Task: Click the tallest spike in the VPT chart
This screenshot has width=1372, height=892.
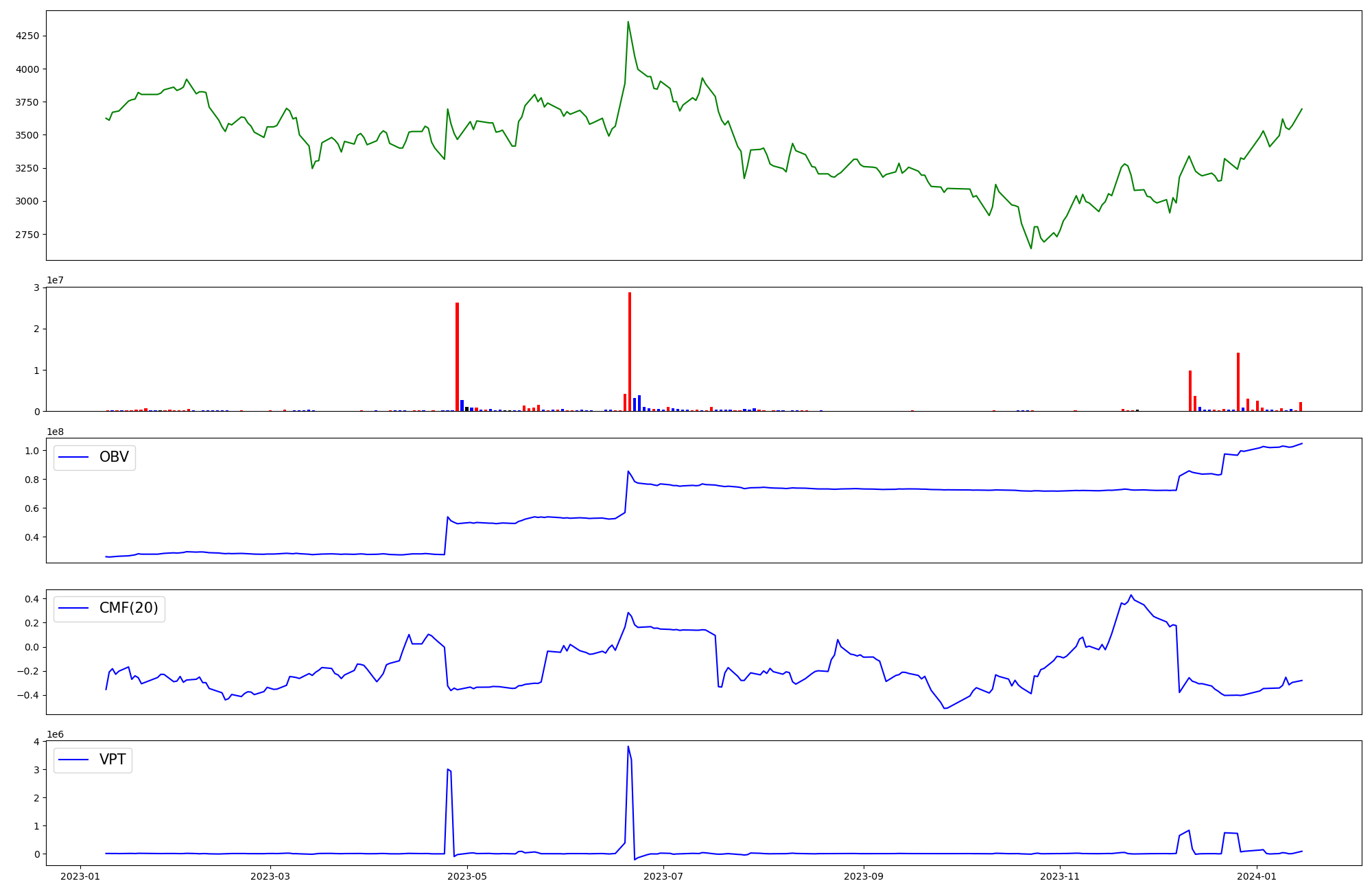Action: pyautogui.click(x=628, y=747)
